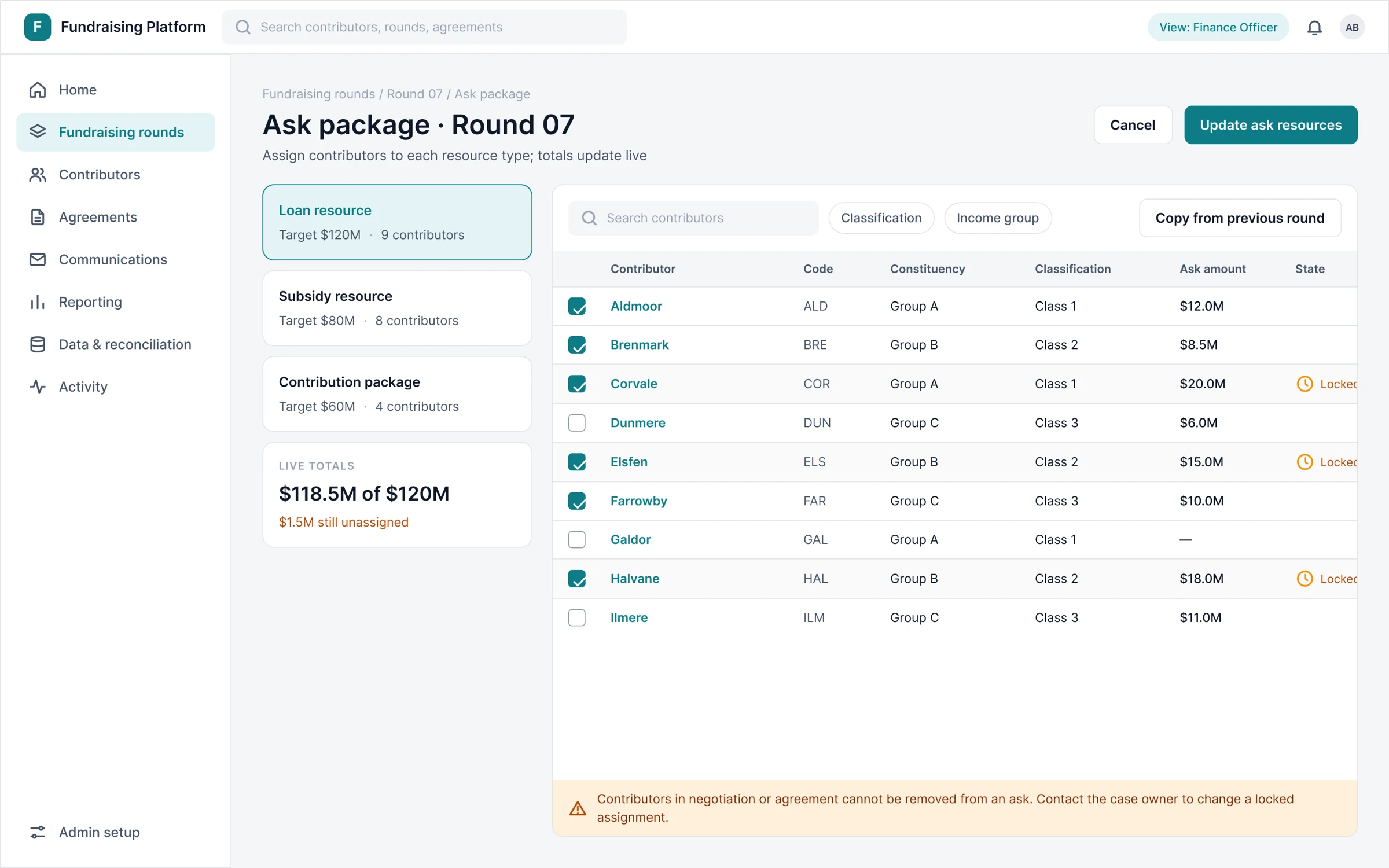Check the Ilmere checkbox

coord(577,617)
